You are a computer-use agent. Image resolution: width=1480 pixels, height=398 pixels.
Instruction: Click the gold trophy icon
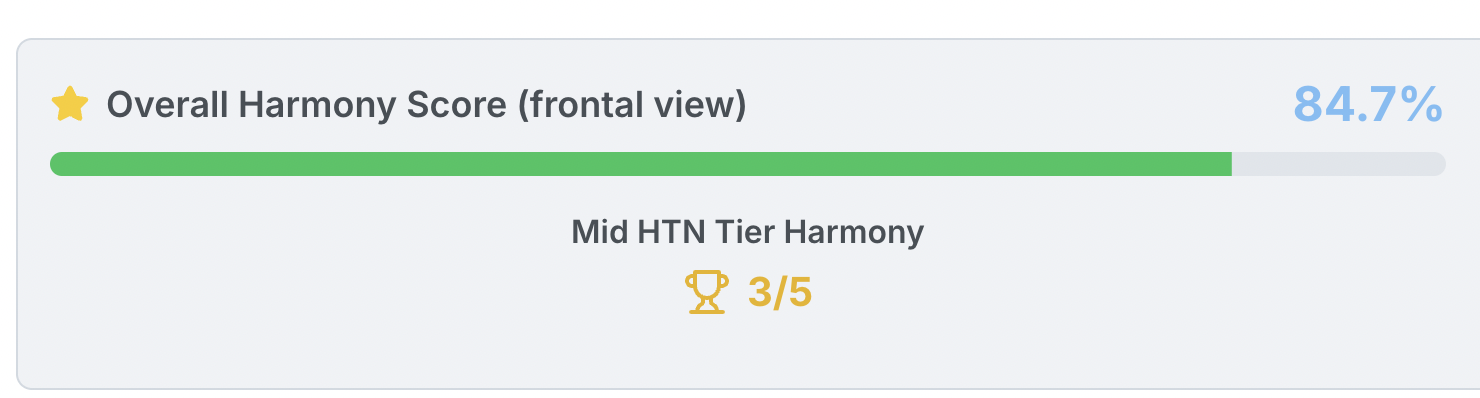coord(706,293)
